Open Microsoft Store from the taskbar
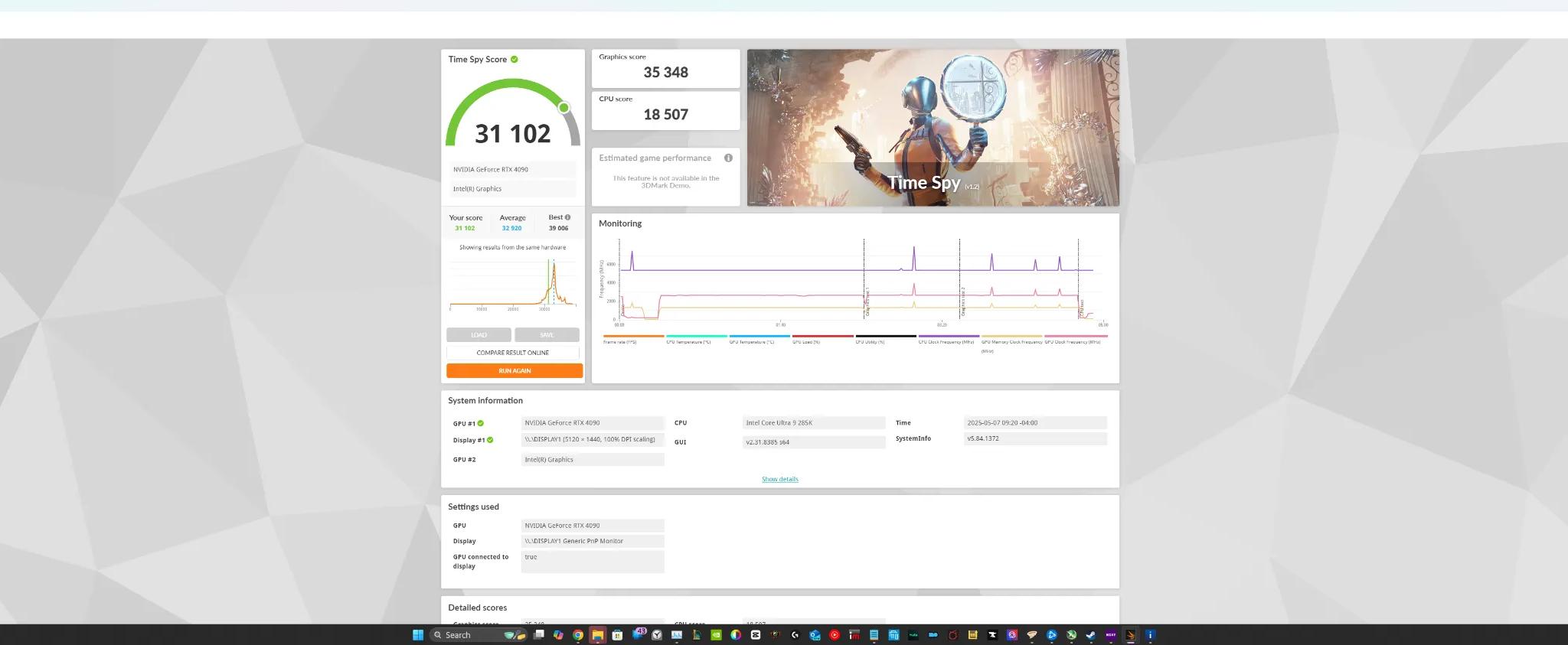The image size is (1568, 645). (617, 635)
